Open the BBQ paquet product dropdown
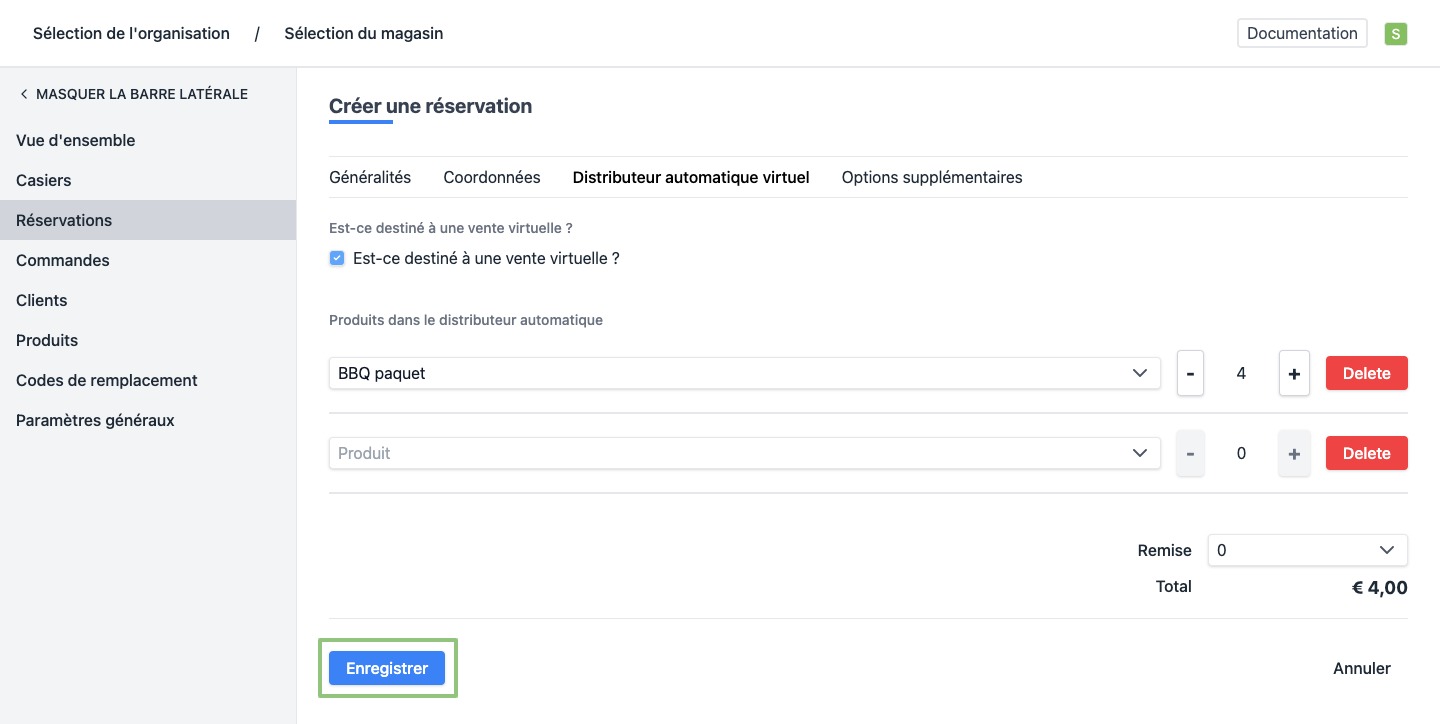1440x724 pixels. point(744,373)
